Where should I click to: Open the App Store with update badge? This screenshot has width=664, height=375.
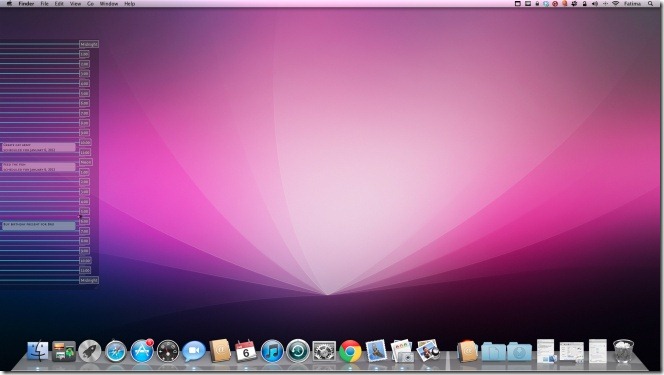point(142,351)
